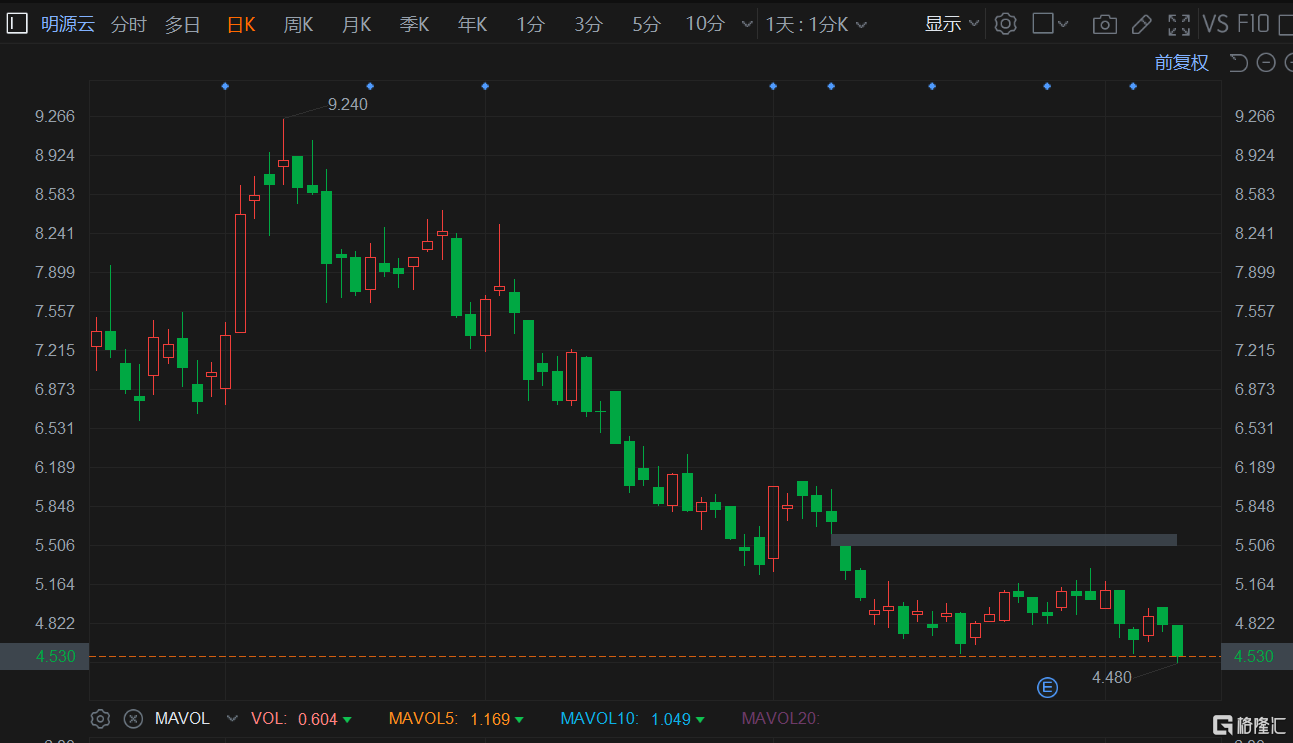Open the 1天:1分K dropdown
This screenshot has height=743, width=1293.
coord(816,24)
